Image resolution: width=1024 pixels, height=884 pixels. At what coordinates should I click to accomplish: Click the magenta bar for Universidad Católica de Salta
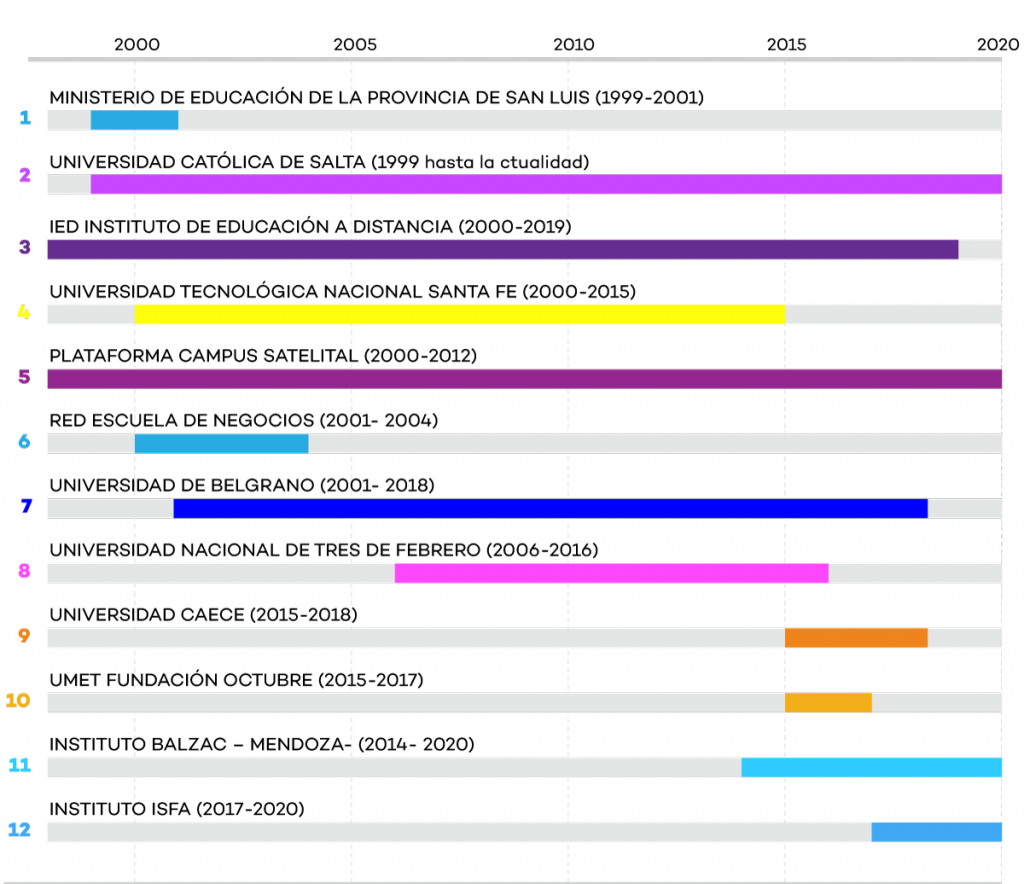pos(546,184)
